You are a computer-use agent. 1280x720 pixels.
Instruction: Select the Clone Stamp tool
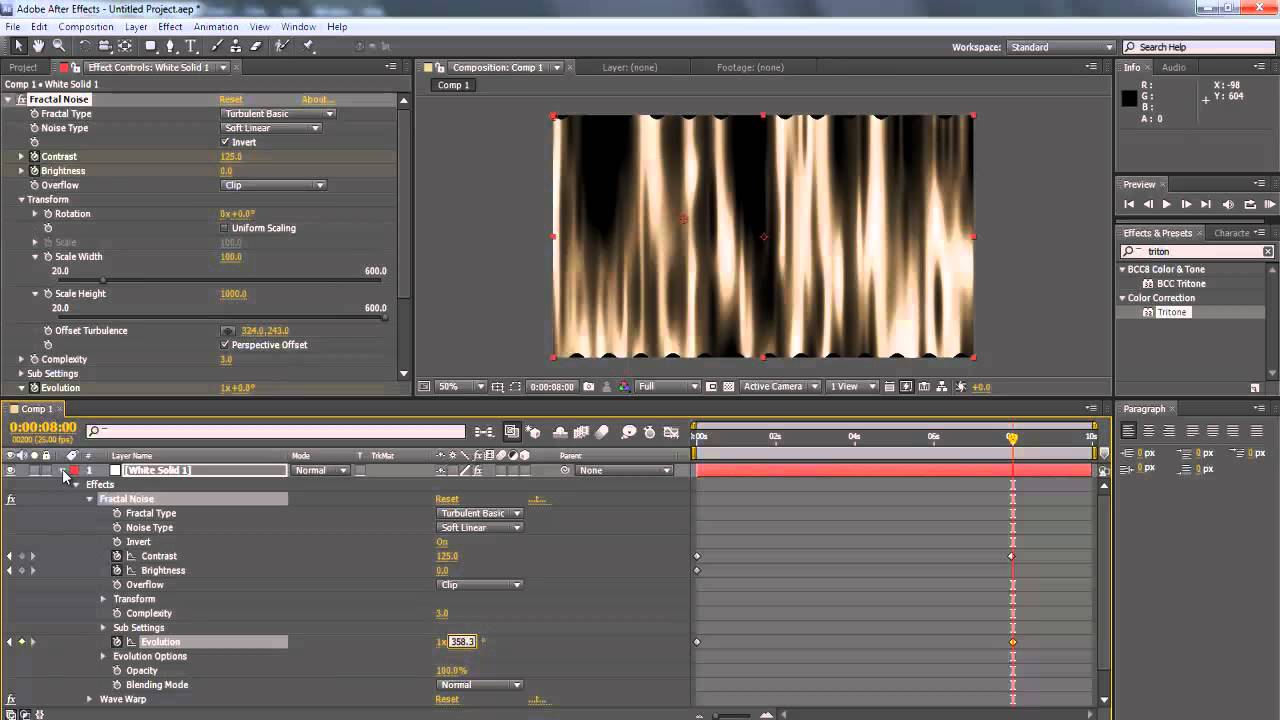click(x=235, y=46)
